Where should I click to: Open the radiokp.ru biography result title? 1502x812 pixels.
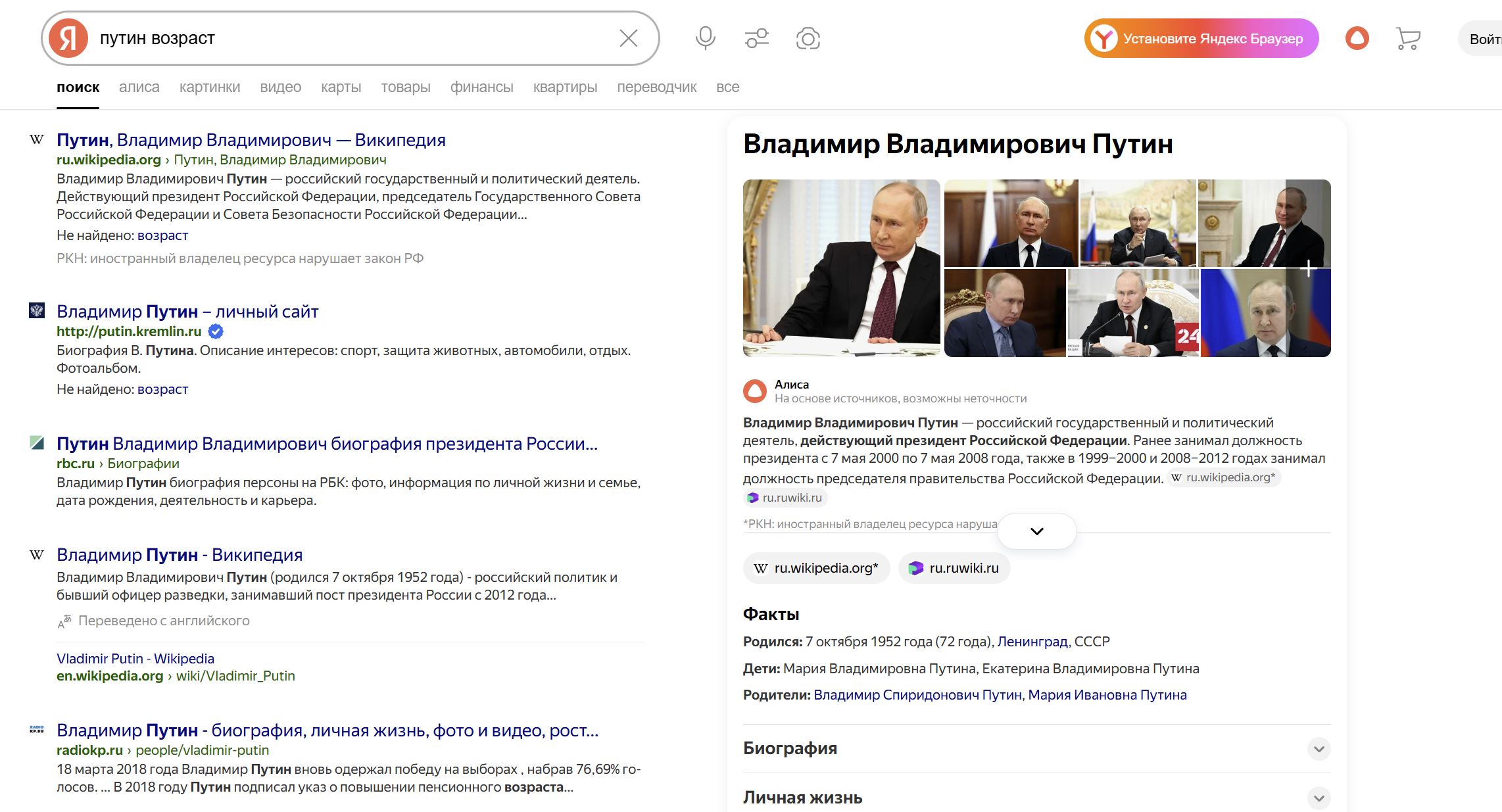pyautogui.click(x=327, y=730)
